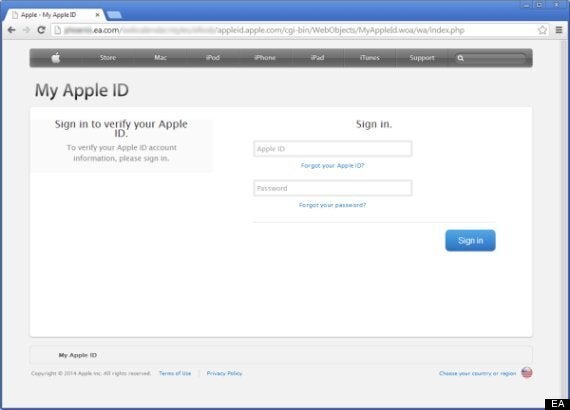Image resolution: width=570 pixels, height=410 pixels.
Task: Minimize the browser window
Action: click(x=527, y=5)
